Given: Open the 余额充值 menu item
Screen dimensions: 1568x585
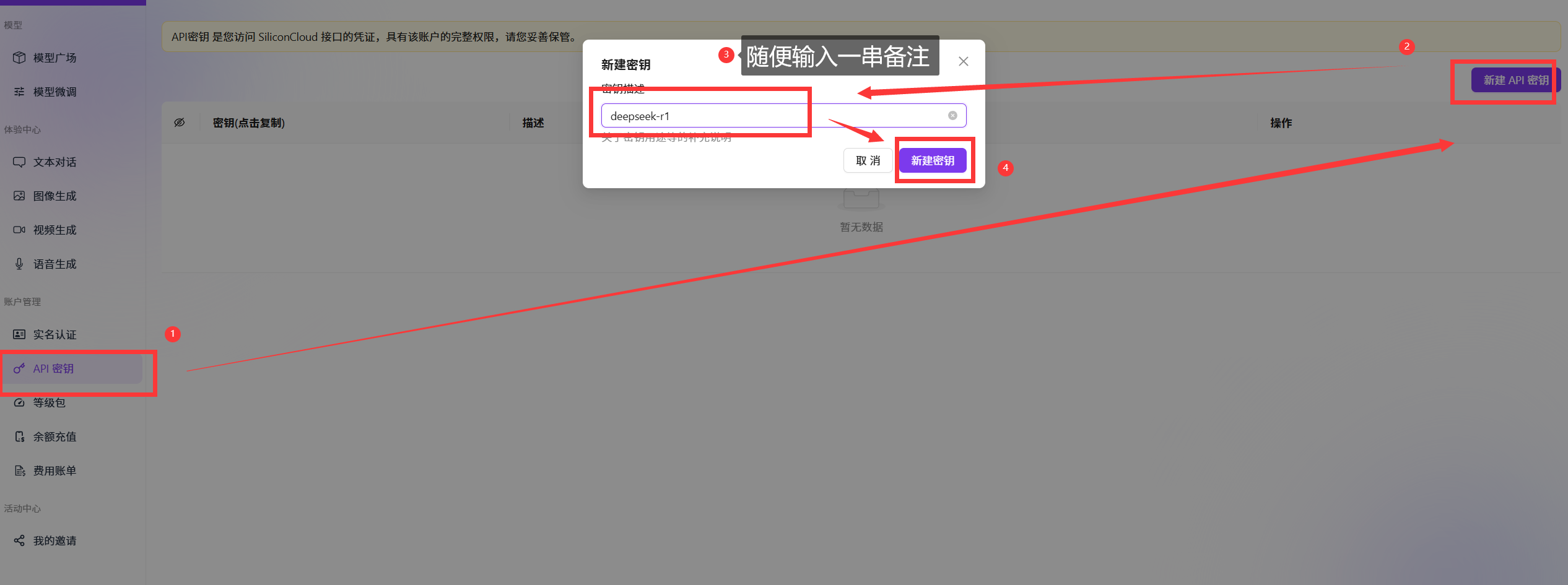Looking at the screenshot, I should tap(54, 437).
